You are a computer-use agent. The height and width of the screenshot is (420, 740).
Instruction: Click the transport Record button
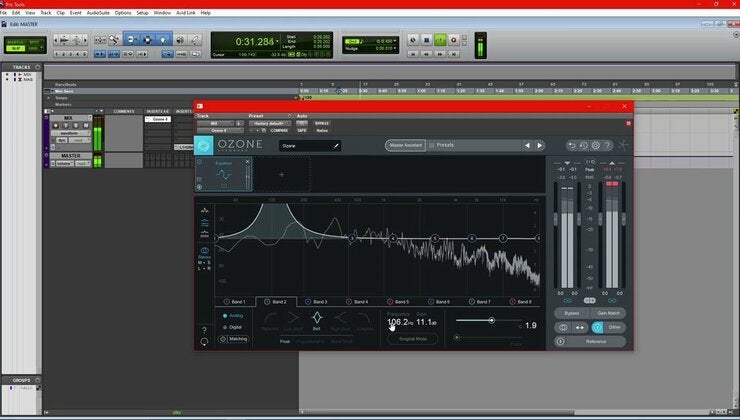click(454, 40)
